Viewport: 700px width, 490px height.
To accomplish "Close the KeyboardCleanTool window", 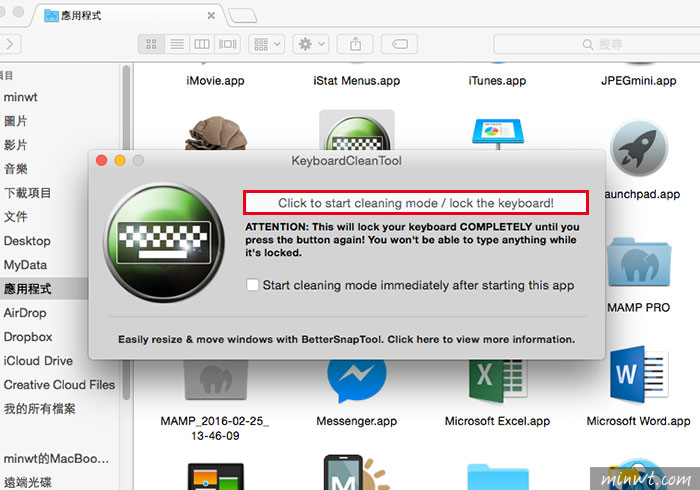I will 101,160.
